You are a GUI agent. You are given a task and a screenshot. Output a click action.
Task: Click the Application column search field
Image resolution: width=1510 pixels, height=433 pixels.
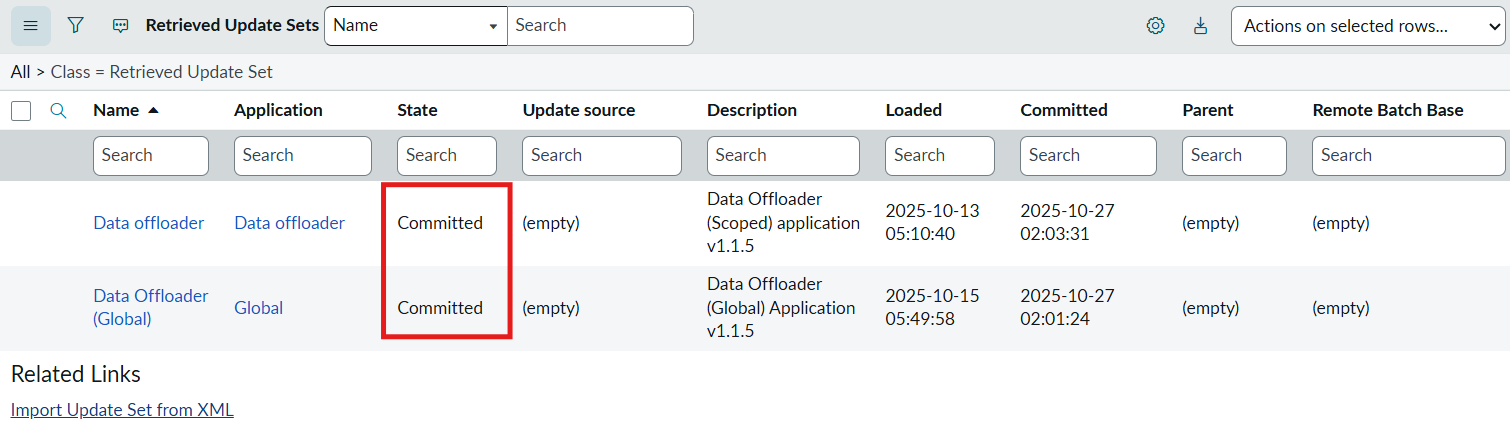point(303,156)
